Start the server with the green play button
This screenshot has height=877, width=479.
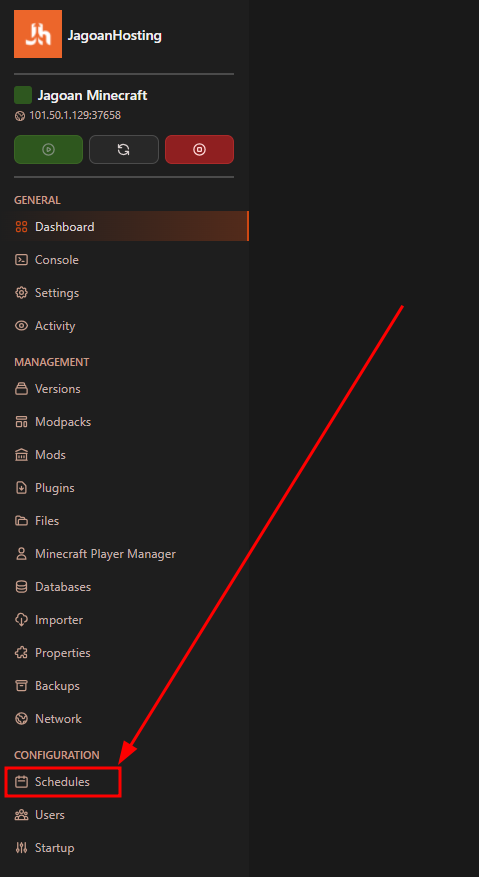click(48, 149)
